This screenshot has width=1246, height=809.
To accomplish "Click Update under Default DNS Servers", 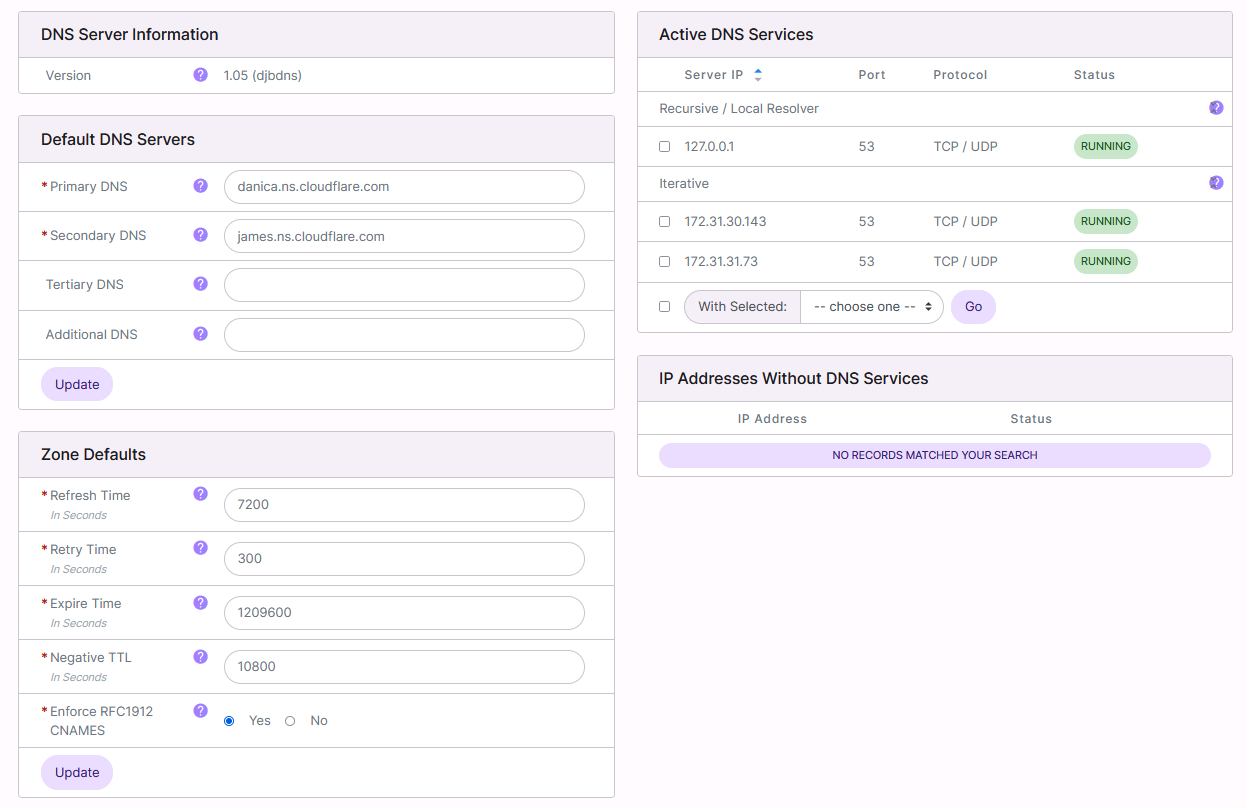I will (77, 384).
